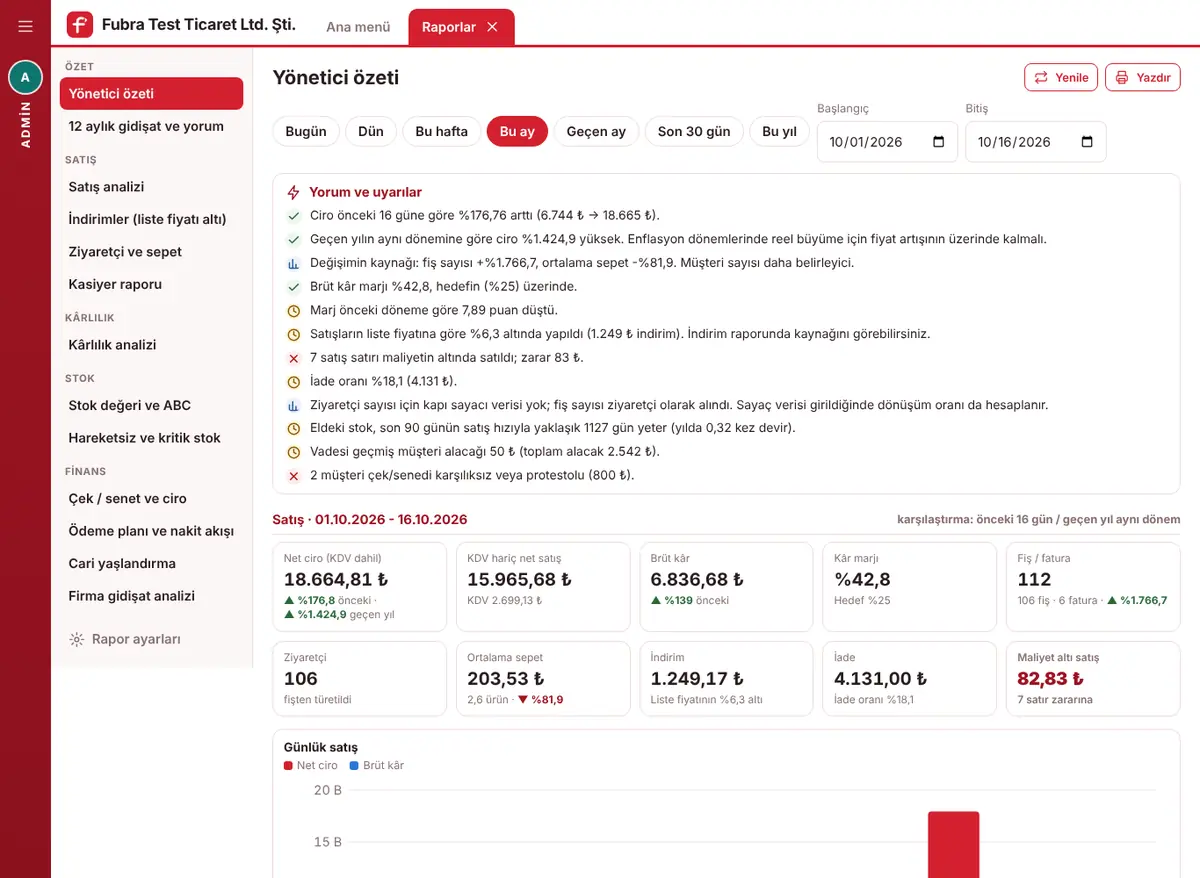
Task: Open Çek / senet ve ciro report
Action: pyautogui.click(x=151, y=498)
